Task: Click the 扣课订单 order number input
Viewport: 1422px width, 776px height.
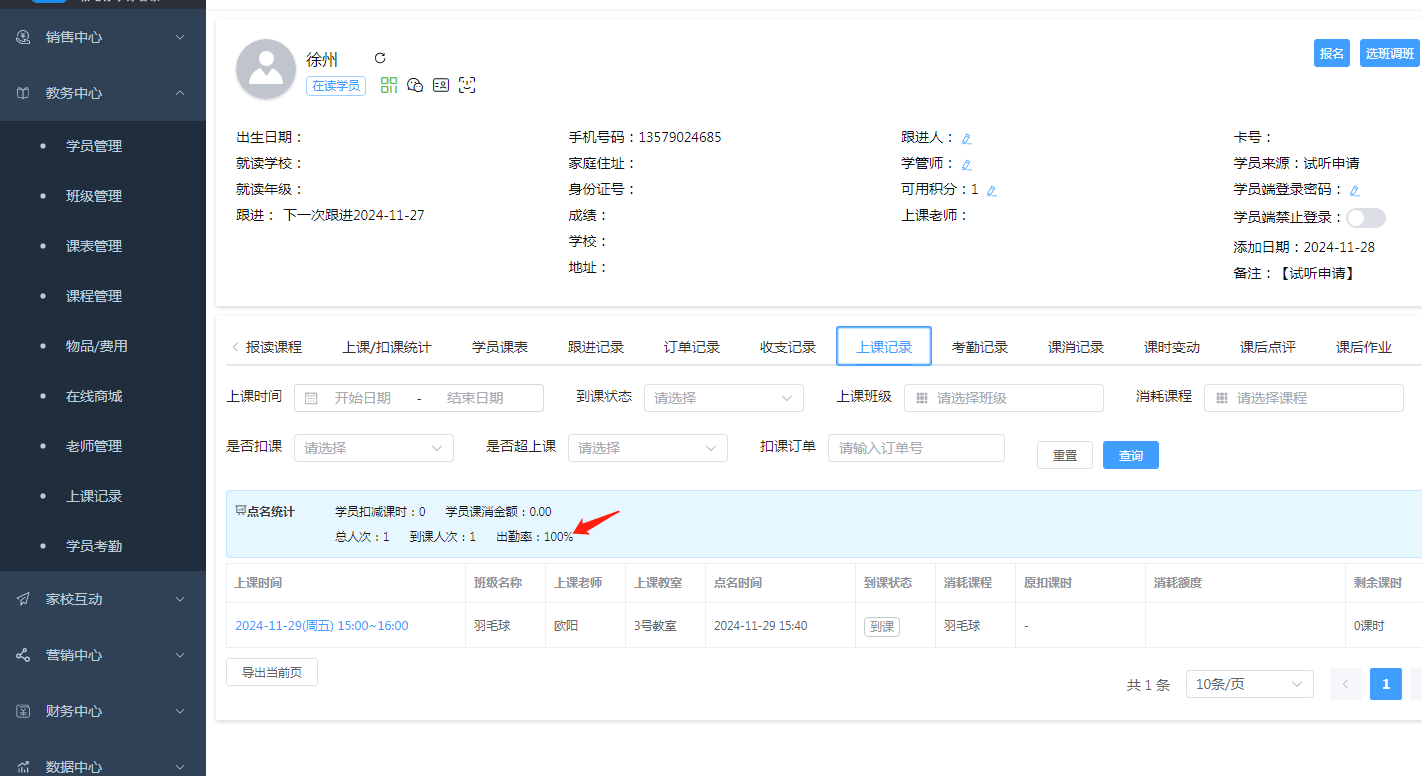Action: [x=916, y=448]
